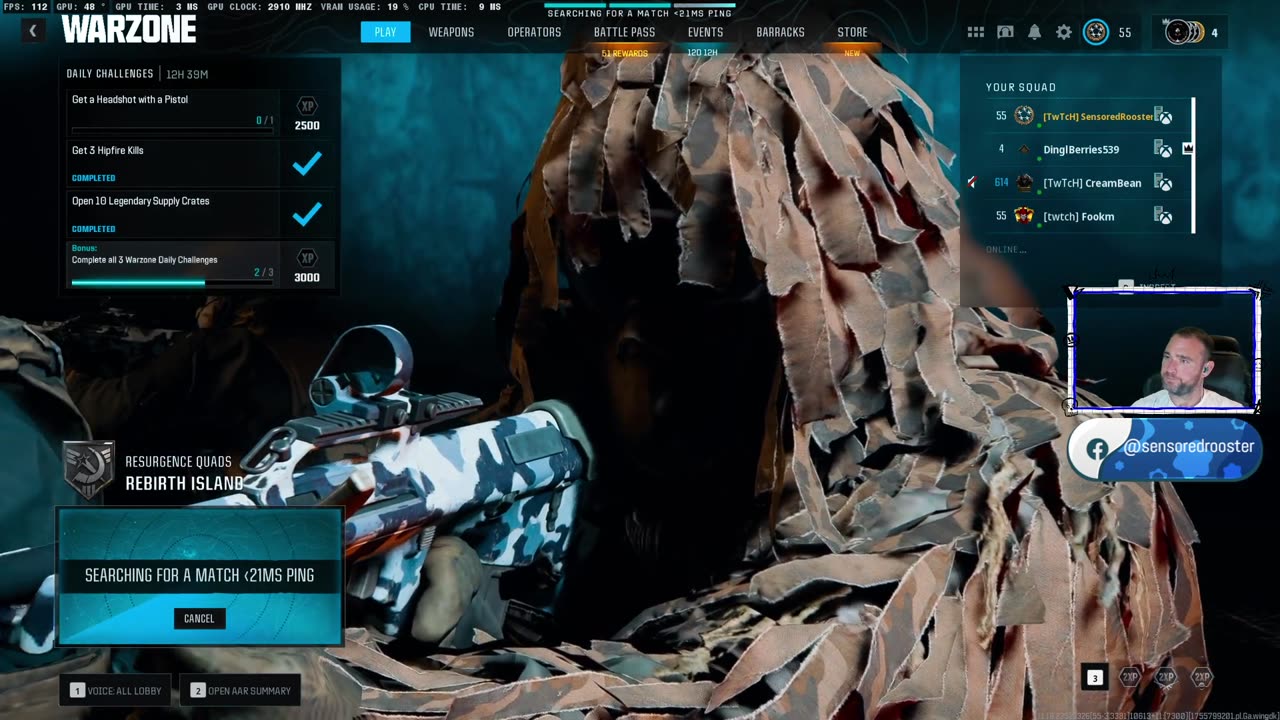The image size is (1280, 720).
Task: Click the Xbox platform icon for Fookm
Action: (x=1163, y=216)
